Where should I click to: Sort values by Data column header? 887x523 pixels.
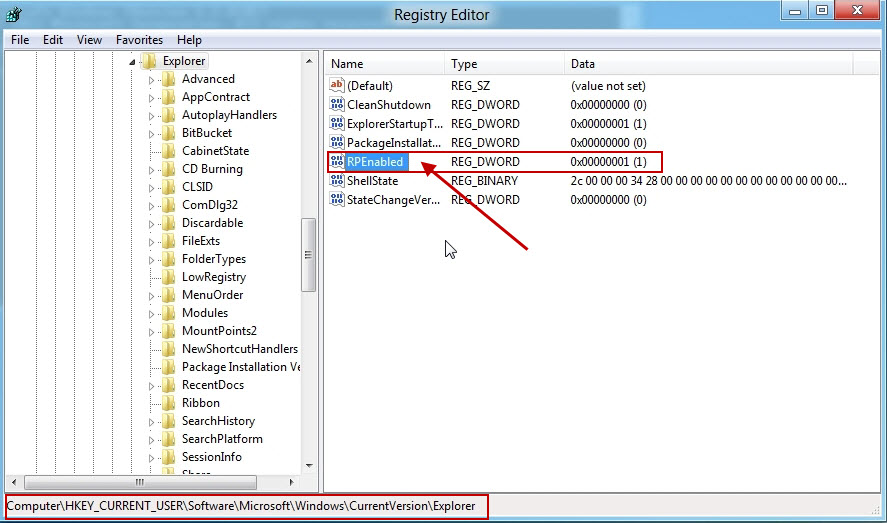709,64
